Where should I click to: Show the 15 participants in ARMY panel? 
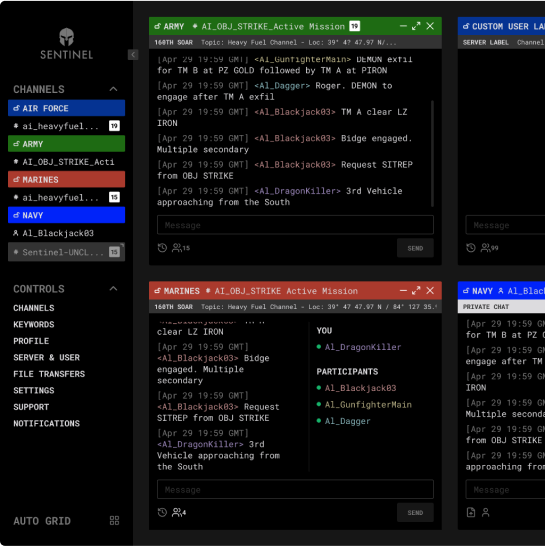coord(181,248)
